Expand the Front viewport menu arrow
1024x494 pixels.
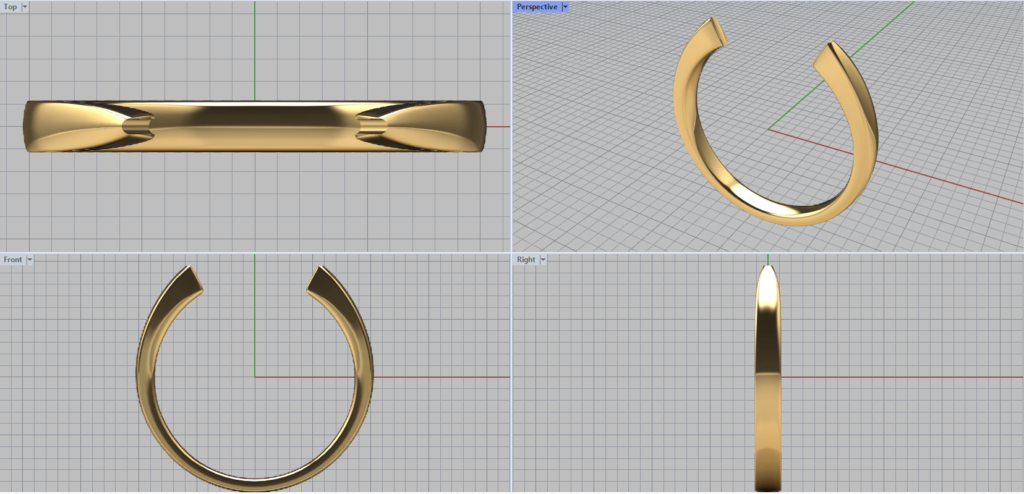point(30,260)
